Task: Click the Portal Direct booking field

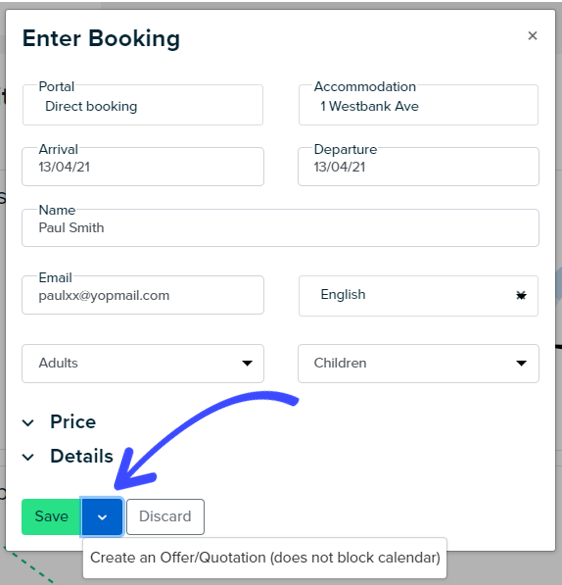Action: pyautogui.click(x=143, y=105)
